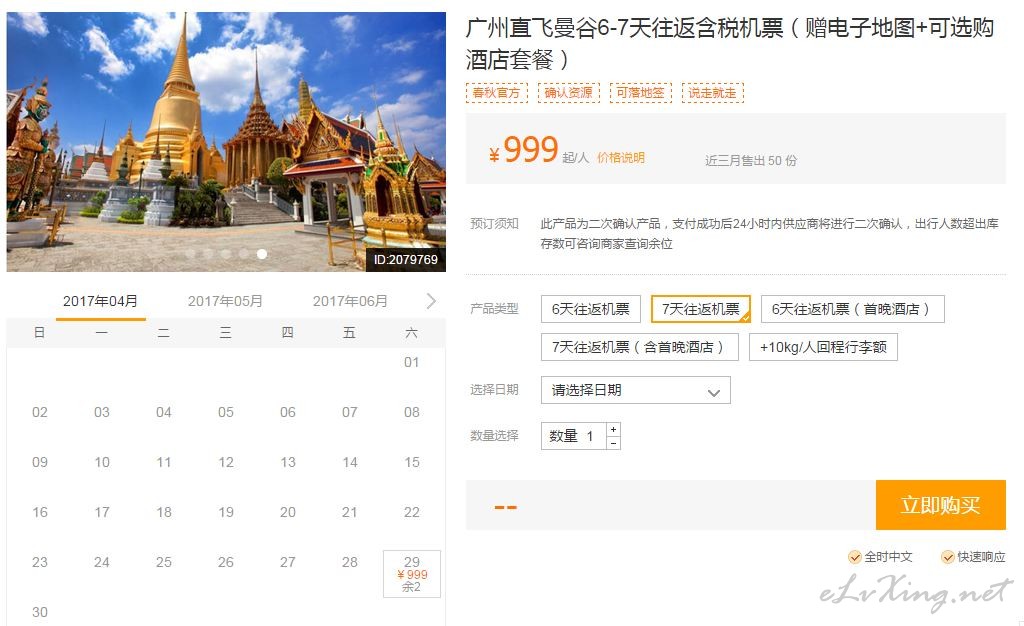Click the ¥999 headline price

pyautogui.click(x=524, y=150)
